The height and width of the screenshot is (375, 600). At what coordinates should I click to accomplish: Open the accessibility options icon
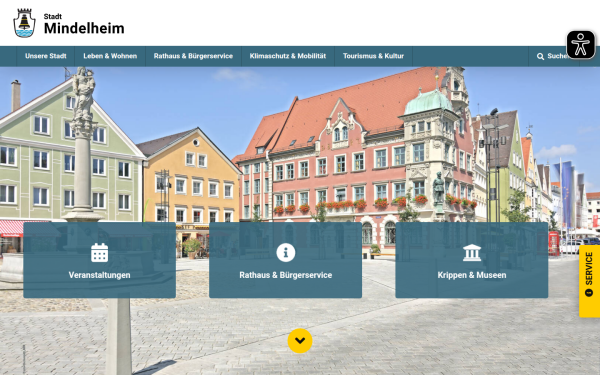tap(580, 45)
